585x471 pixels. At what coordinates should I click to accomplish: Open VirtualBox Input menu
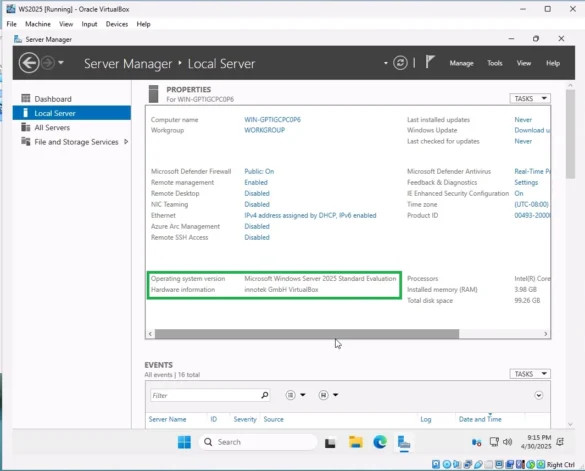[x=89, y=24]
